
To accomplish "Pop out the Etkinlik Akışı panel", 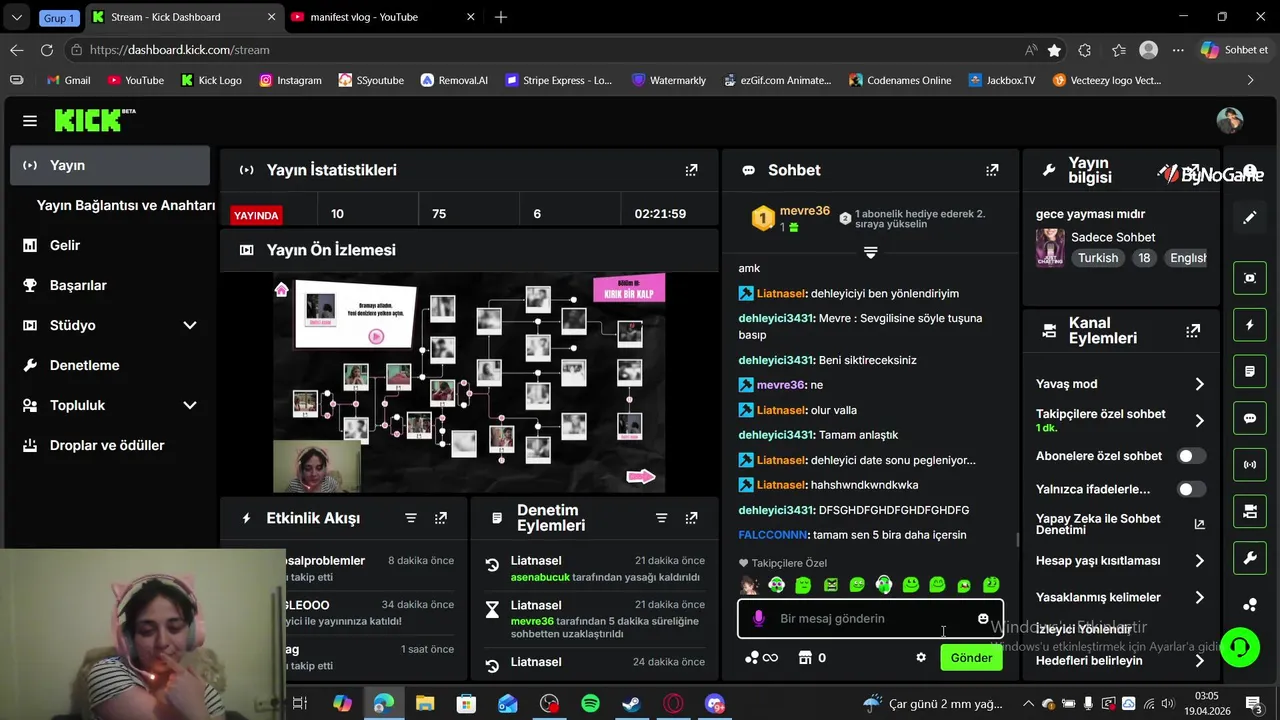I will (441, 518).
